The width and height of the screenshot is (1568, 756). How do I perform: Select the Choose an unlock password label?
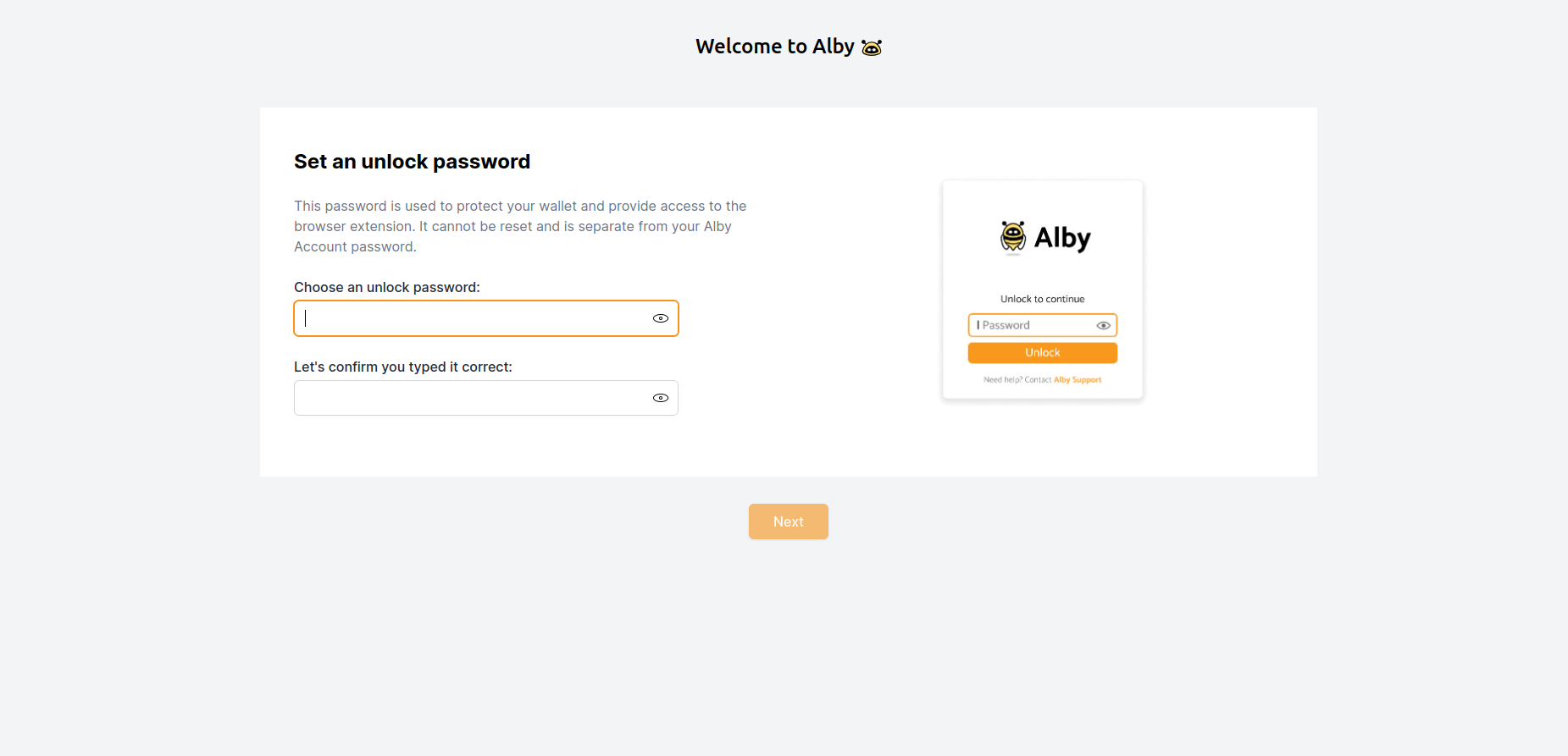[386, 287]
